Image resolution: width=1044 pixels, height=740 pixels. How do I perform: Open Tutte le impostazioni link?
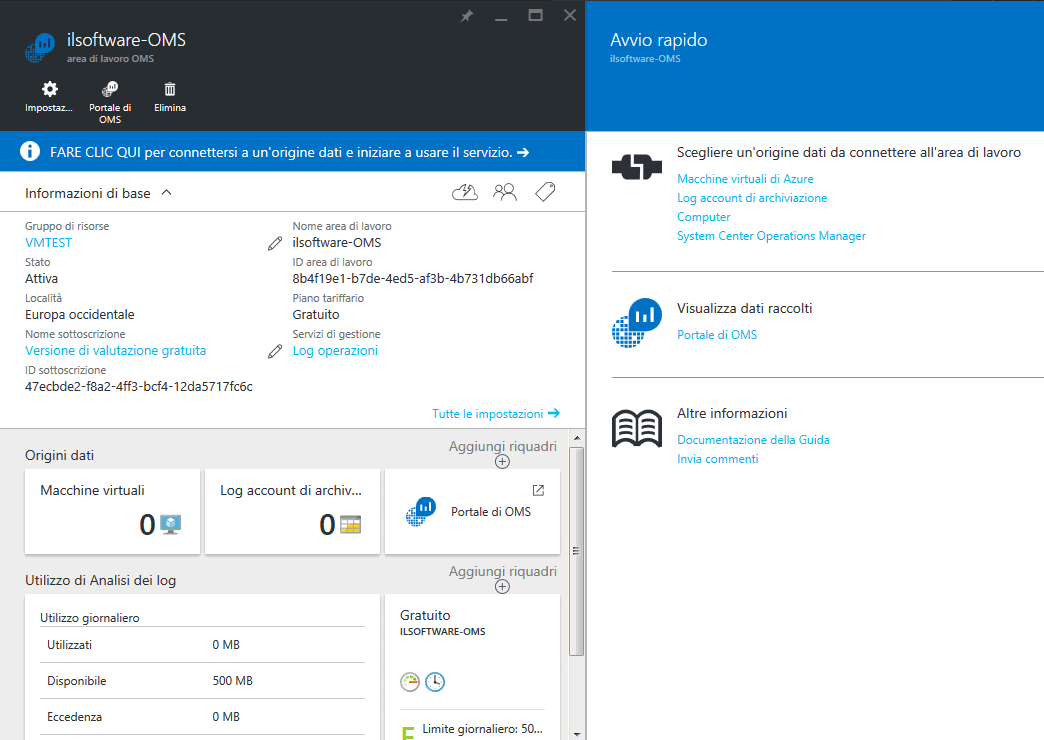pos(495,414)
